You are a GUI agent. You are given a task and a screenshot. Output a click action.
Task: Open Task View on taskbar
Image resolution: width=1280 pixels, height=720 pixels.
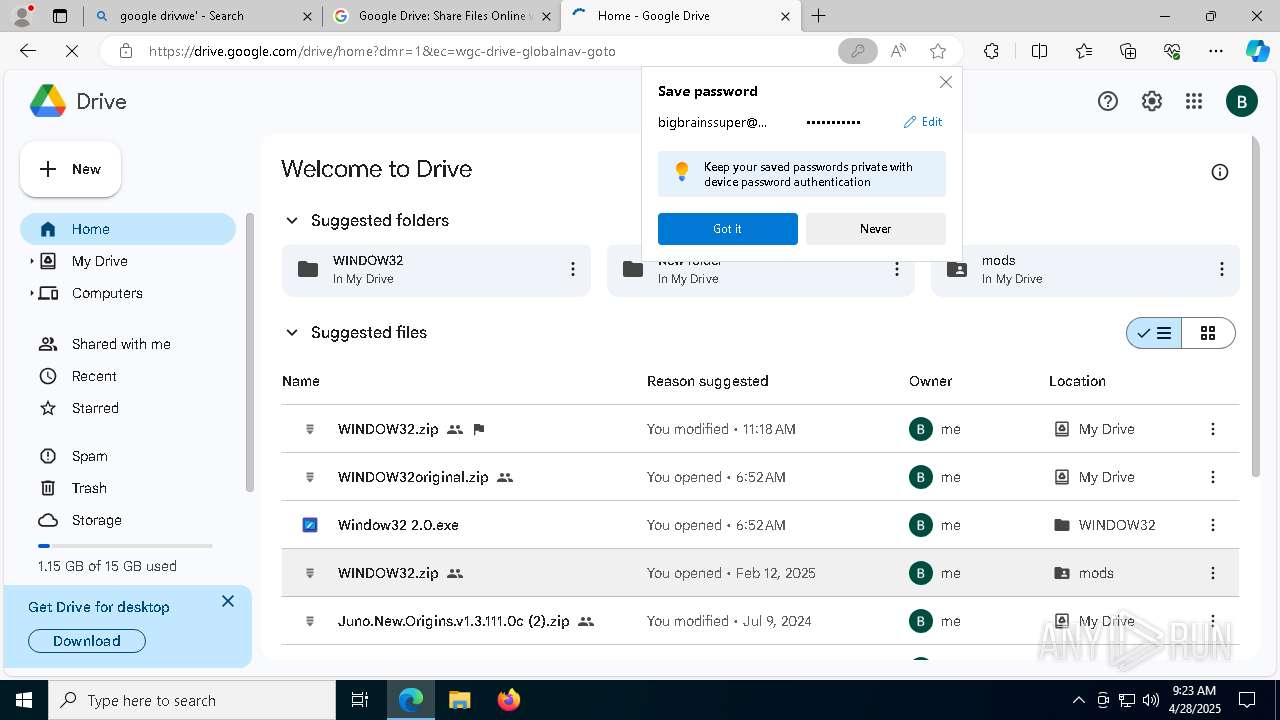pyautogui.click(x=360, y=700)
